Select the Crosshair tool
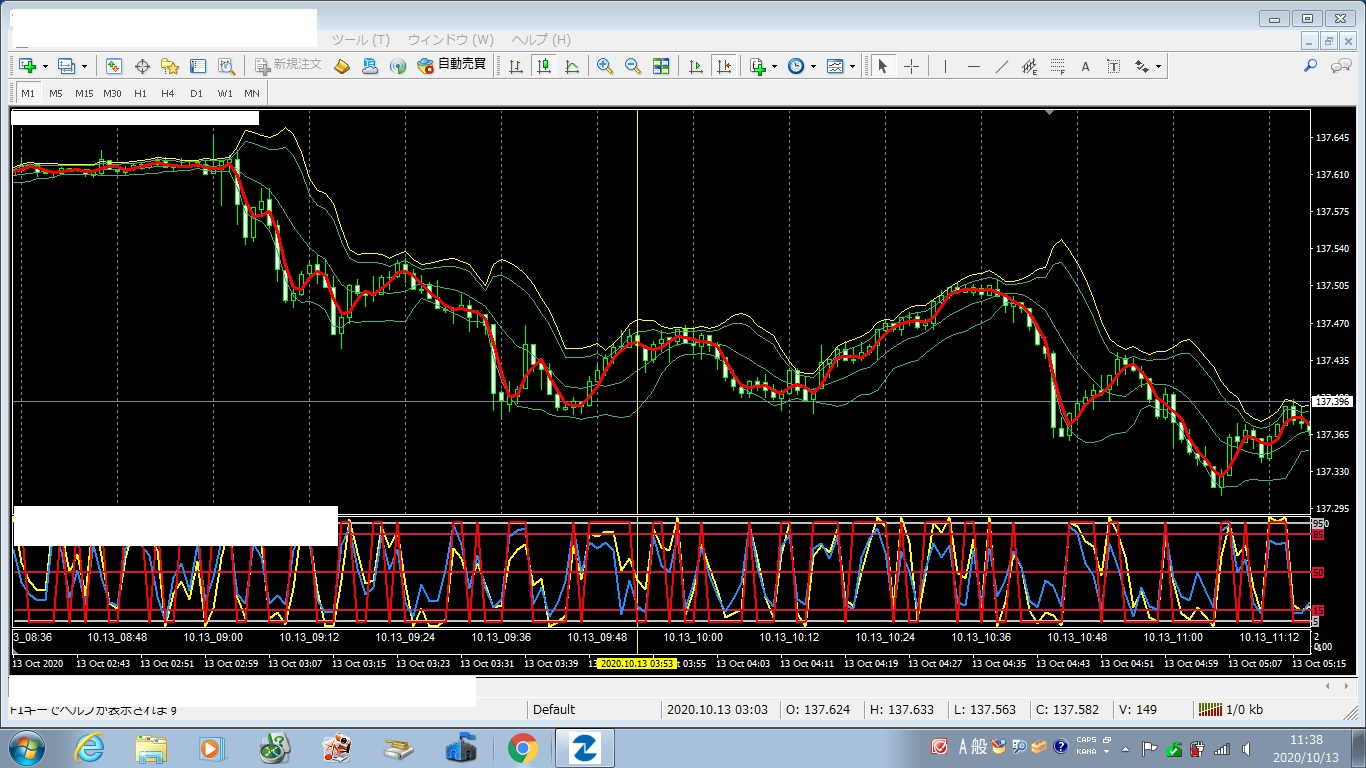 point(912,66)
